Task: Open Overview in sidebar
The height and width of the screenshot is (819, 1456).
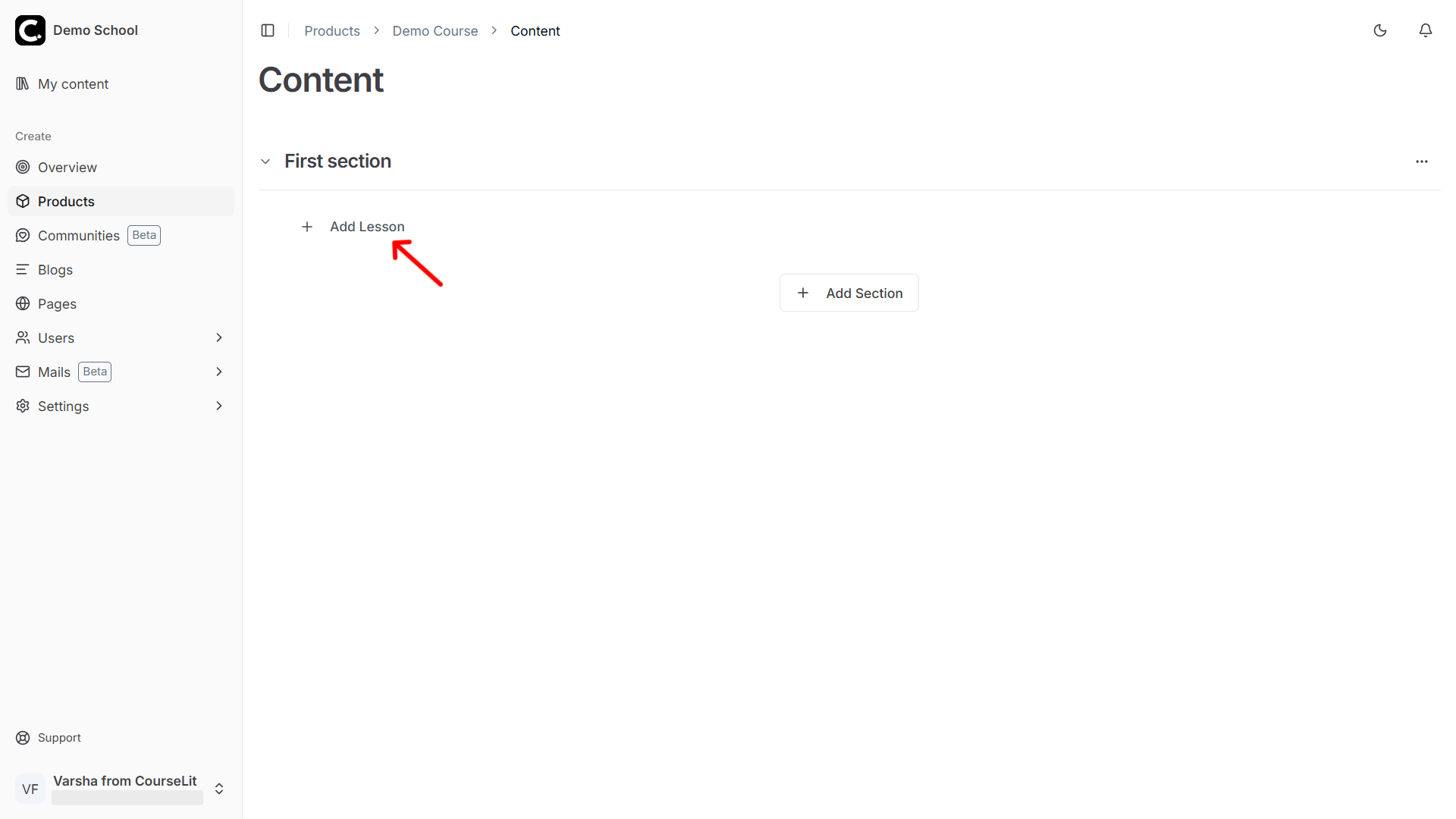Action: [x=67, y=168]
